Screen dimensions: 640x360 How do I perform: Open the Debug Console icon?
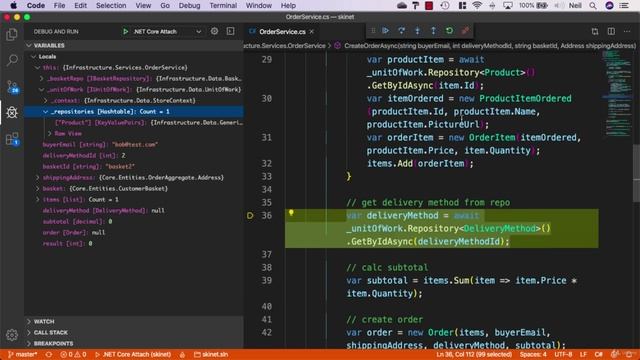[230, 31]
